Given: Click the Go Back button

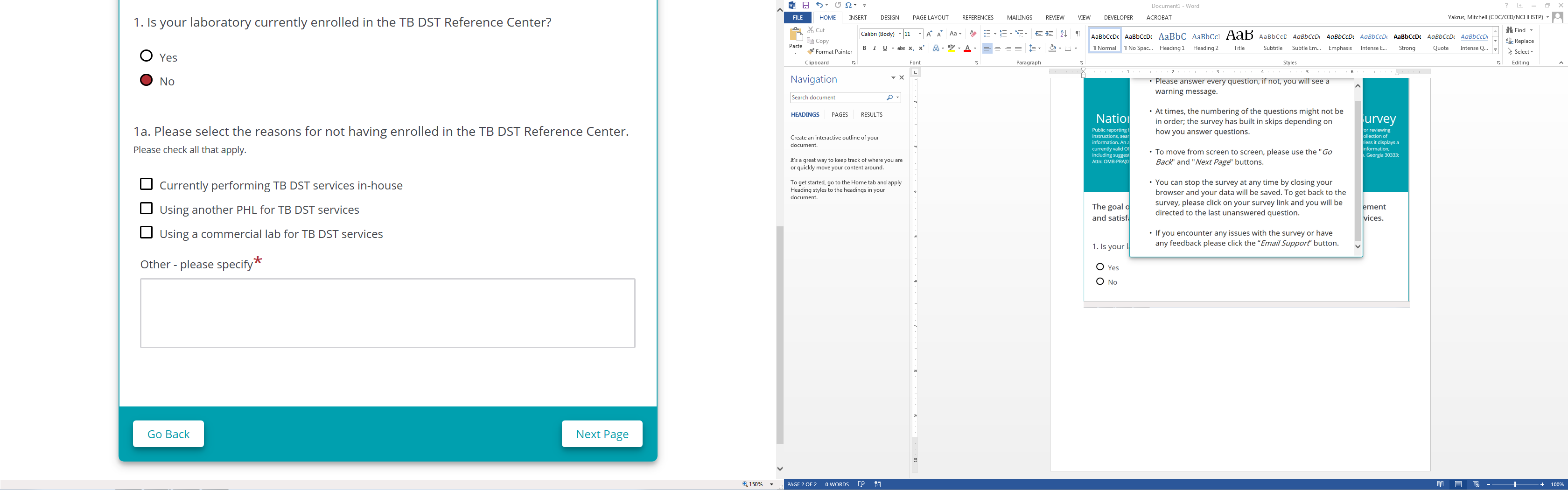Looking at the screenshot, I should coord(168,434).
